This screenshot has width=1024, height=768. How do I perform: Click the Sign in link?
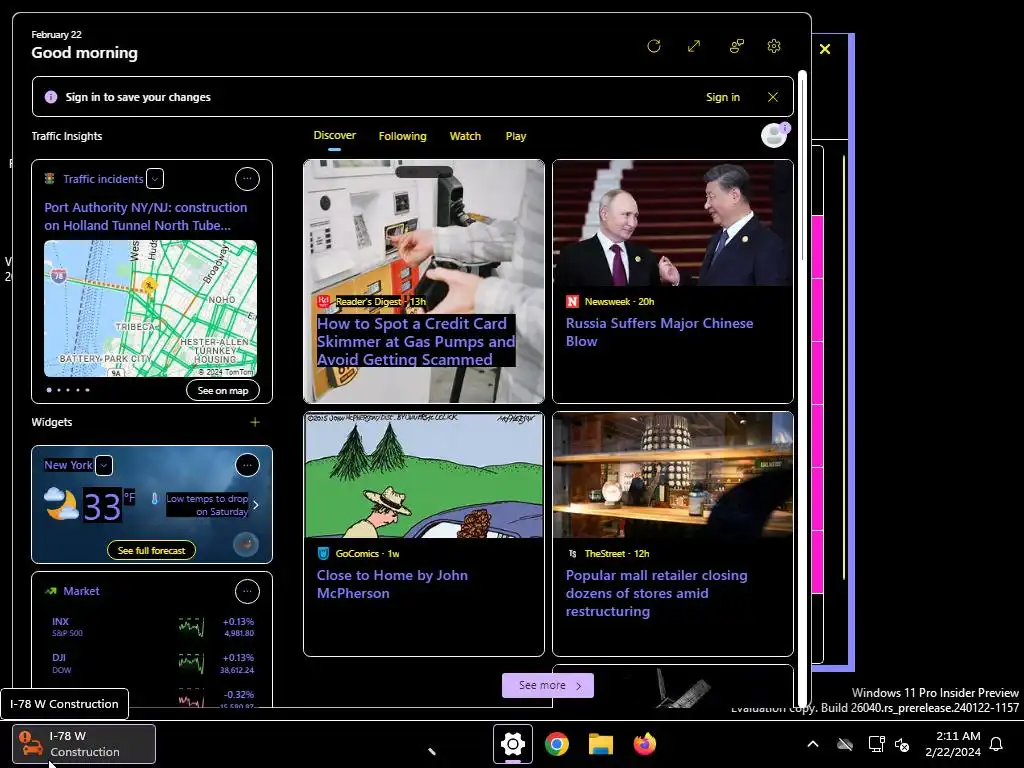723,97
